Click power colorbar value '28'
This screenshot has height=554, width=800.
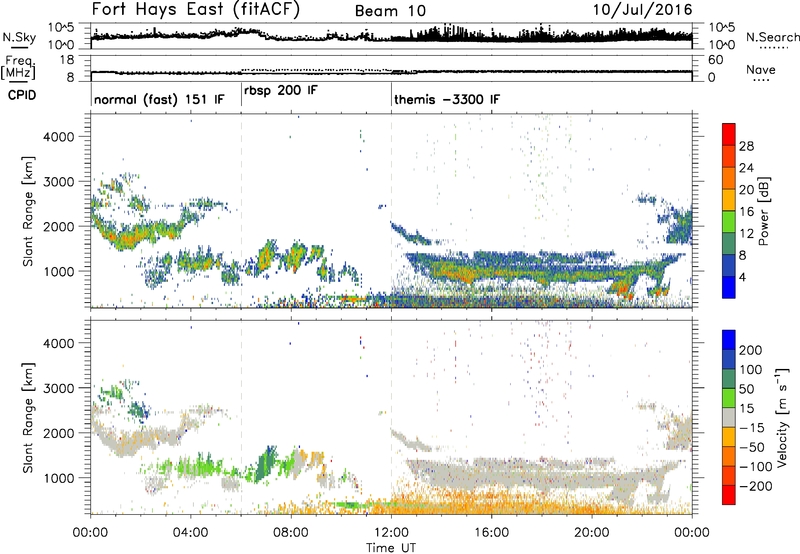(x=746, y=146)
